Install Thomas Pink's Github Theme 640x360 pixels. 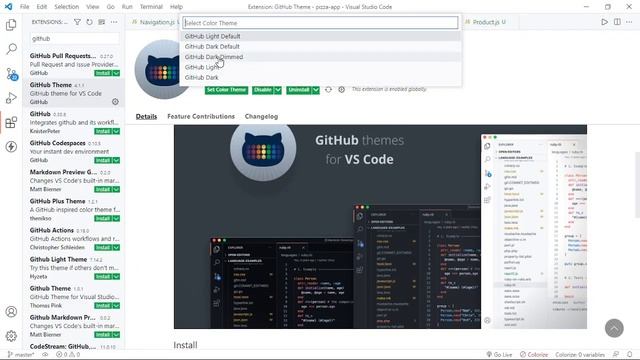coord(103,306)
